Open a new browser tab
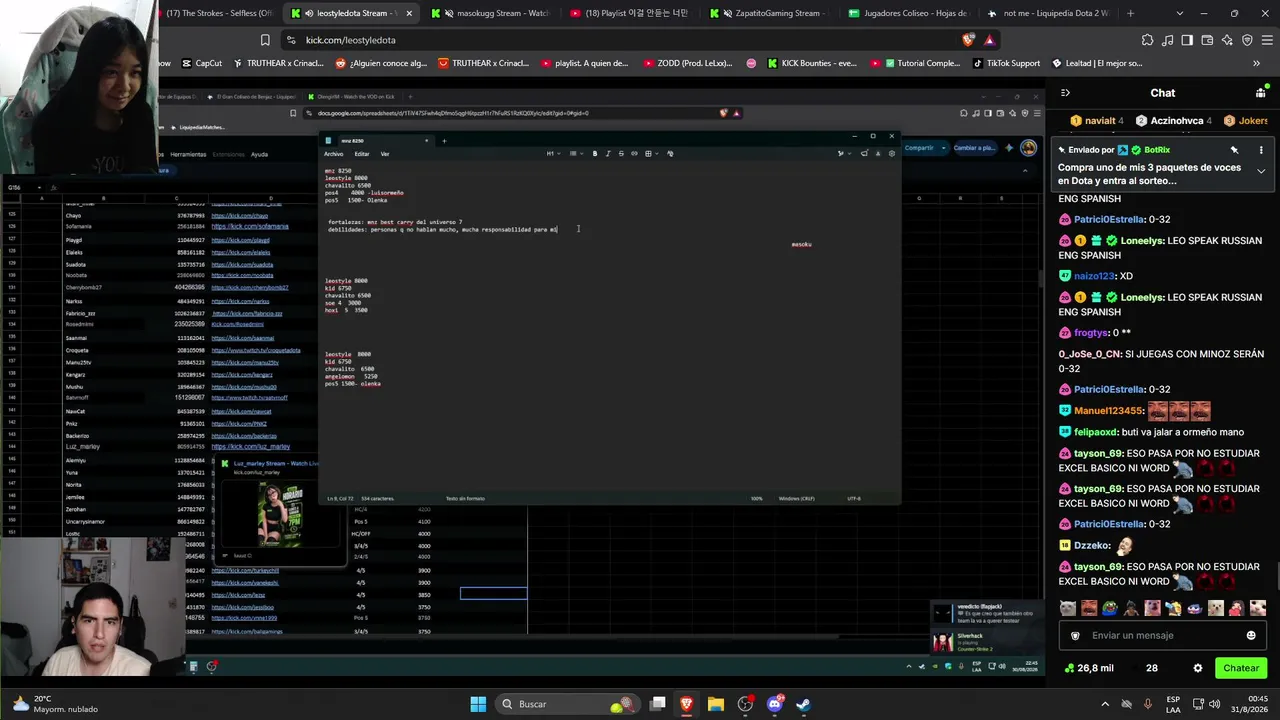This screenshot has width=1280, height=720. 1130,13
